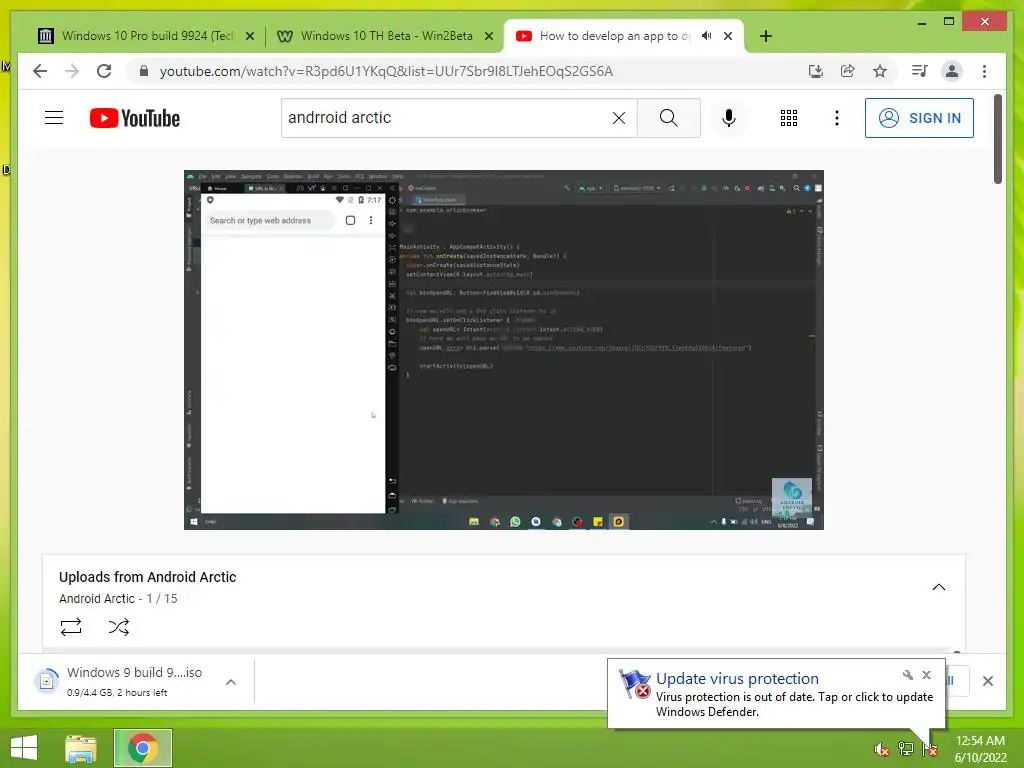View site security lock info
Image resolution: width=1024 pixels, height=768 pixels.
[144, 71]
